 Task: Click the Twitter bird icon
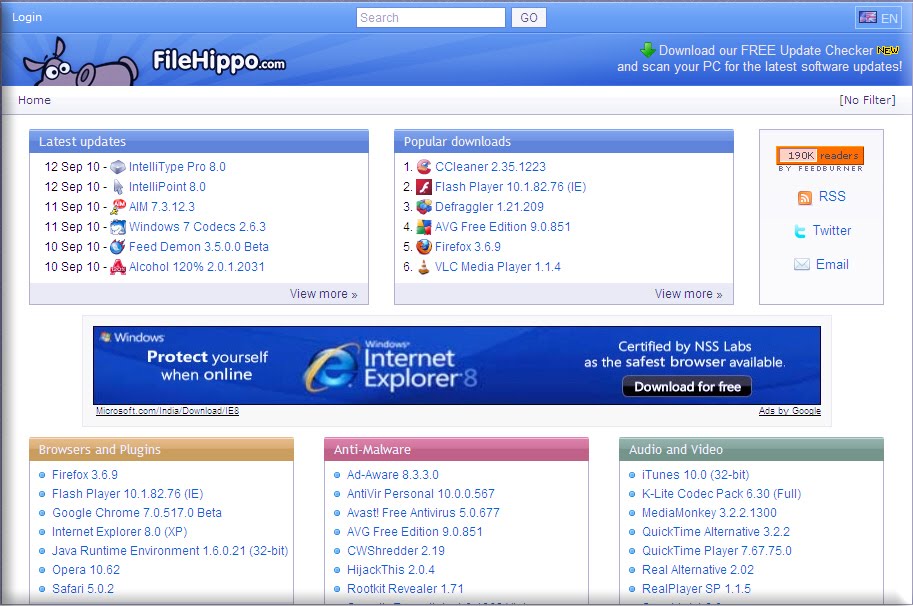coord(800,231)
